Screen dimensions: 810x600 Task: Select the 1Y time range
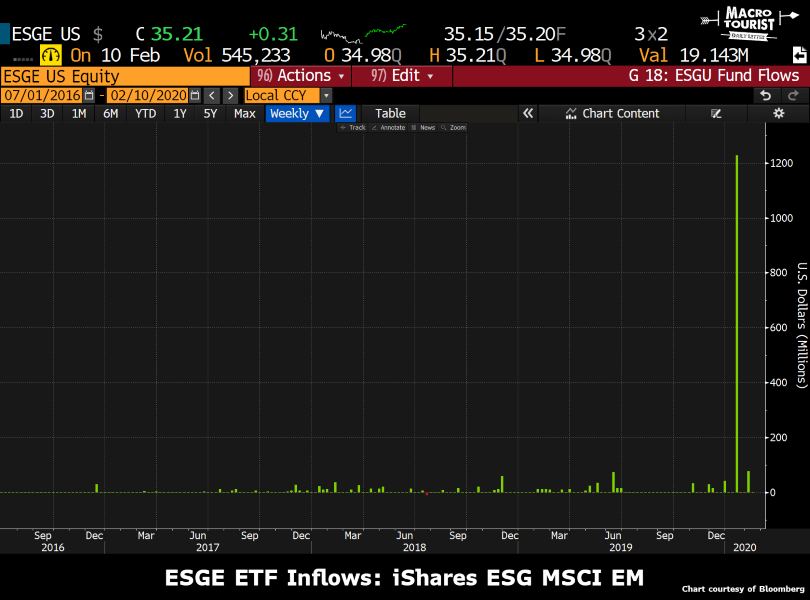(x=179, y=113)
